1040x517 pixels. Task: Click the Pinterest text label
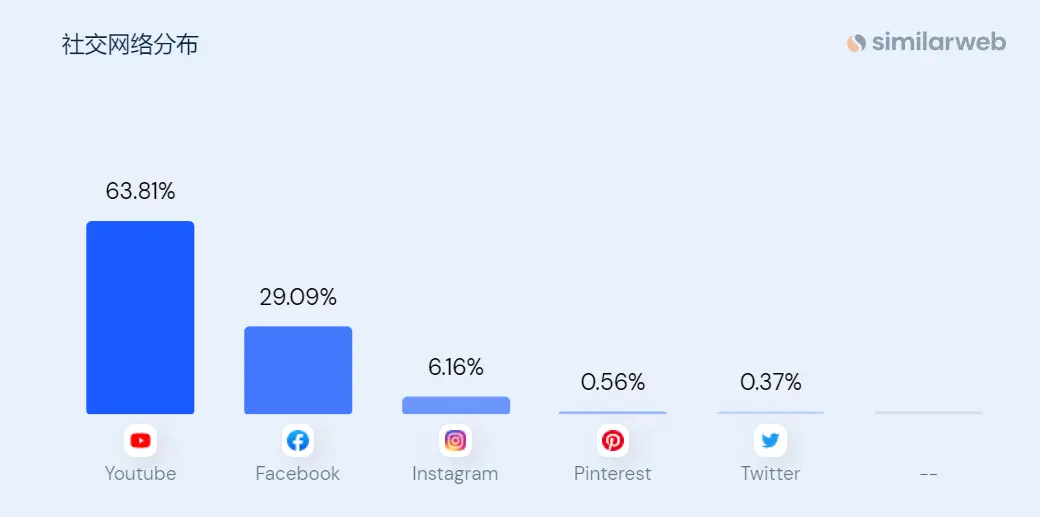point(613,474)
